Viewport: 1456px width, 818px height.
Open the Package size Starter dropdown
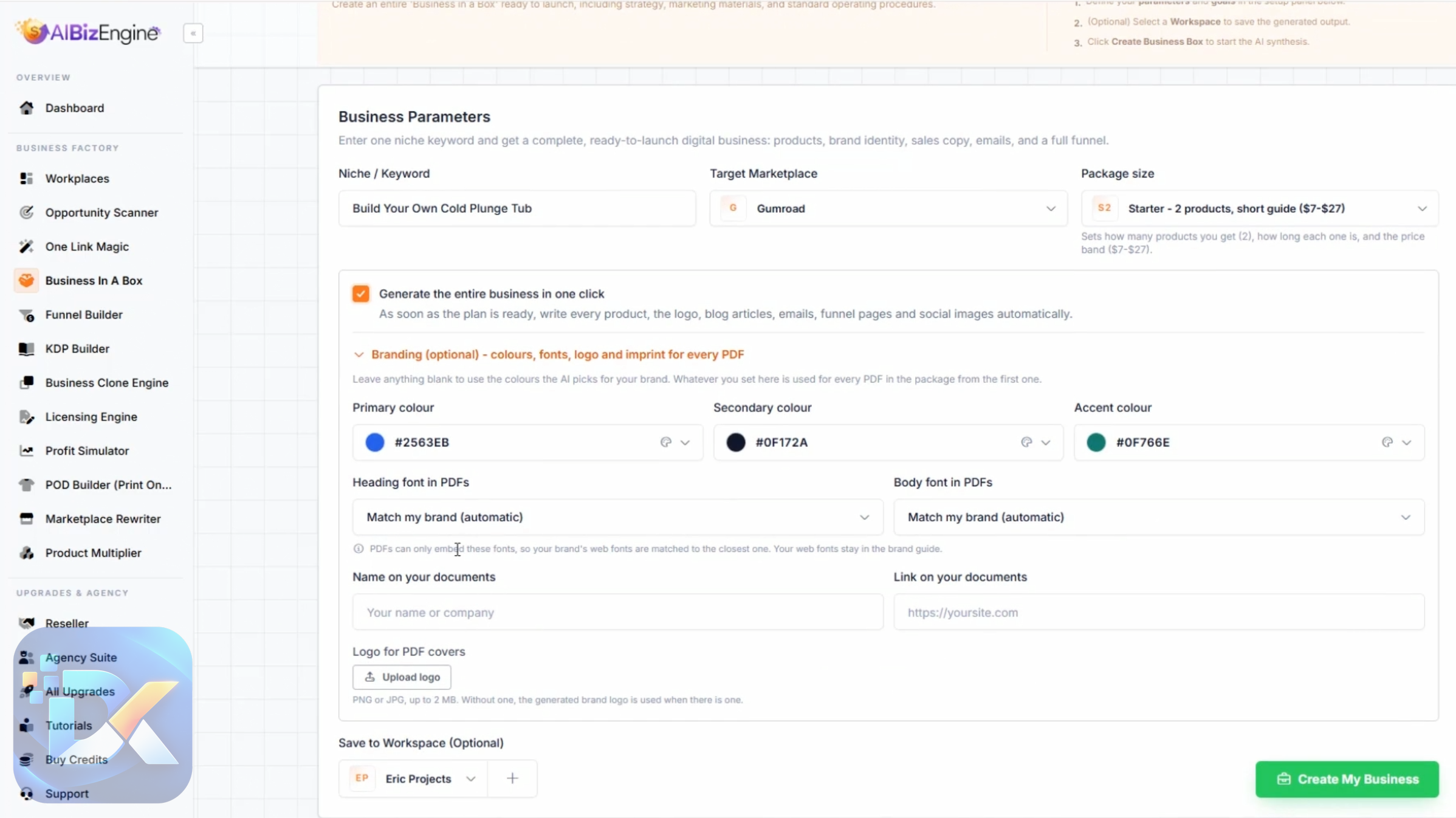1260,208
